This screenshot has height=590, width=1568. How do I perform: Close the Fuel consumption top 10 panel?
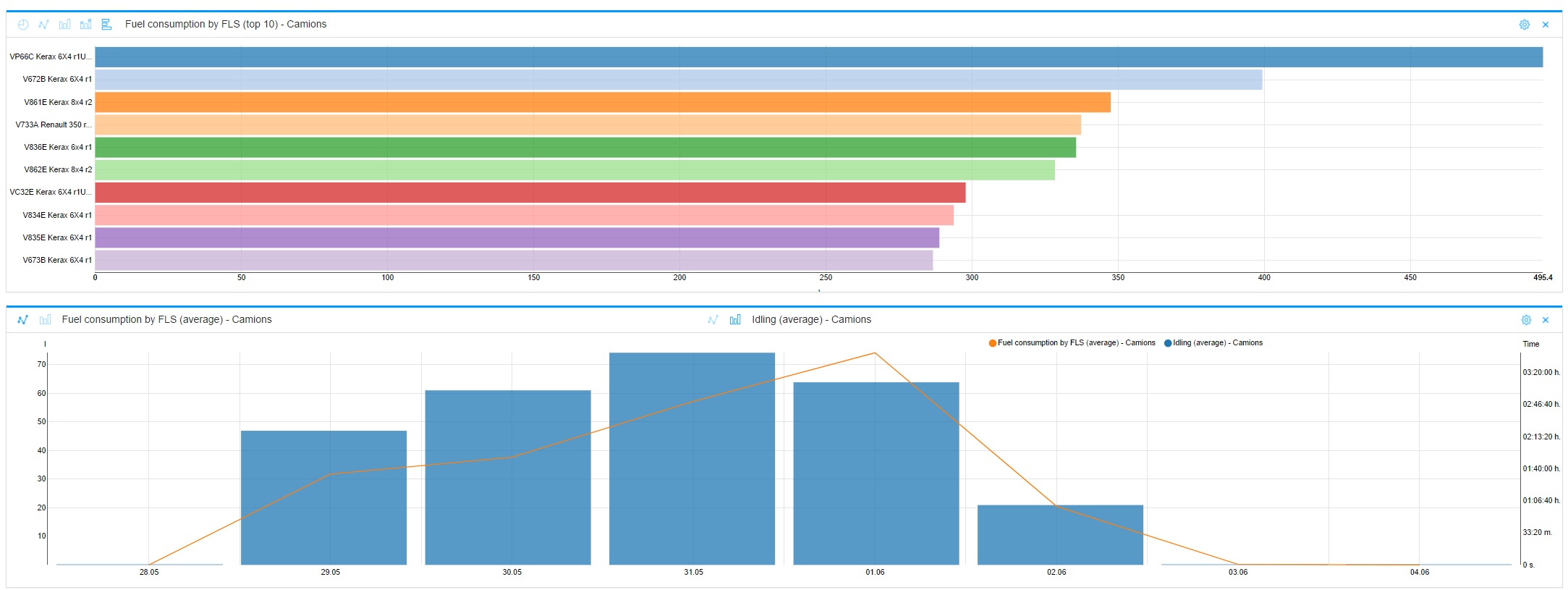1545,25
